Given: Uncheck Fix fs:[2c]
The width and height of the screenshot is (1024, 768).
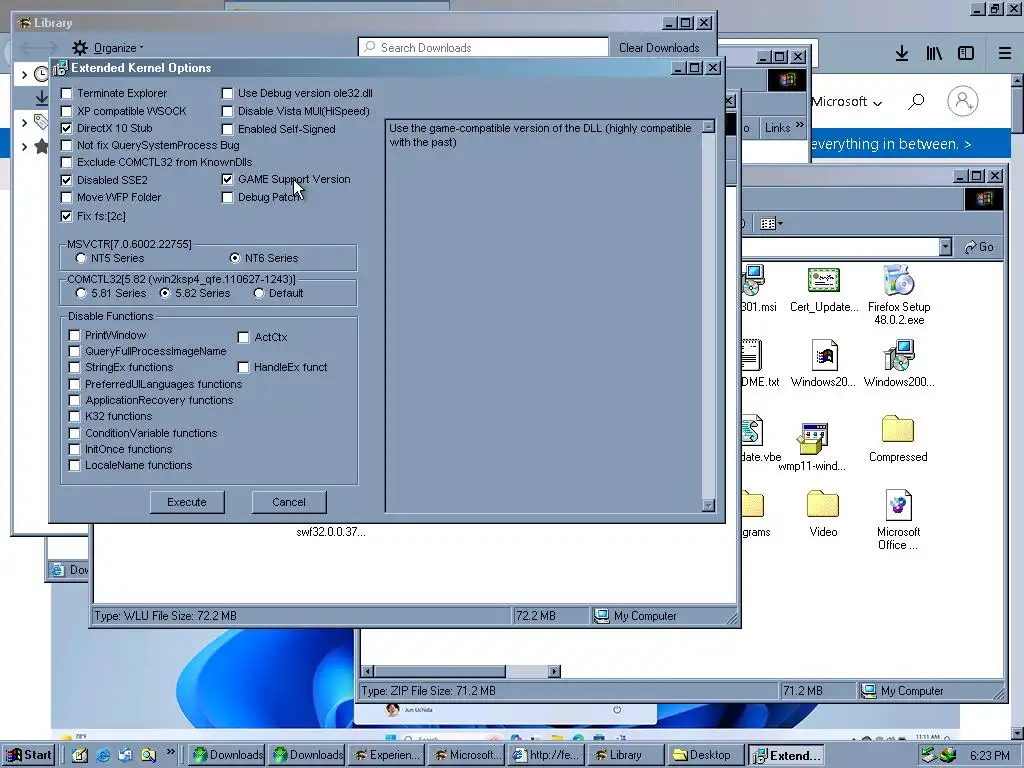Looking at the screenshot, I should (x=67, y=216).
